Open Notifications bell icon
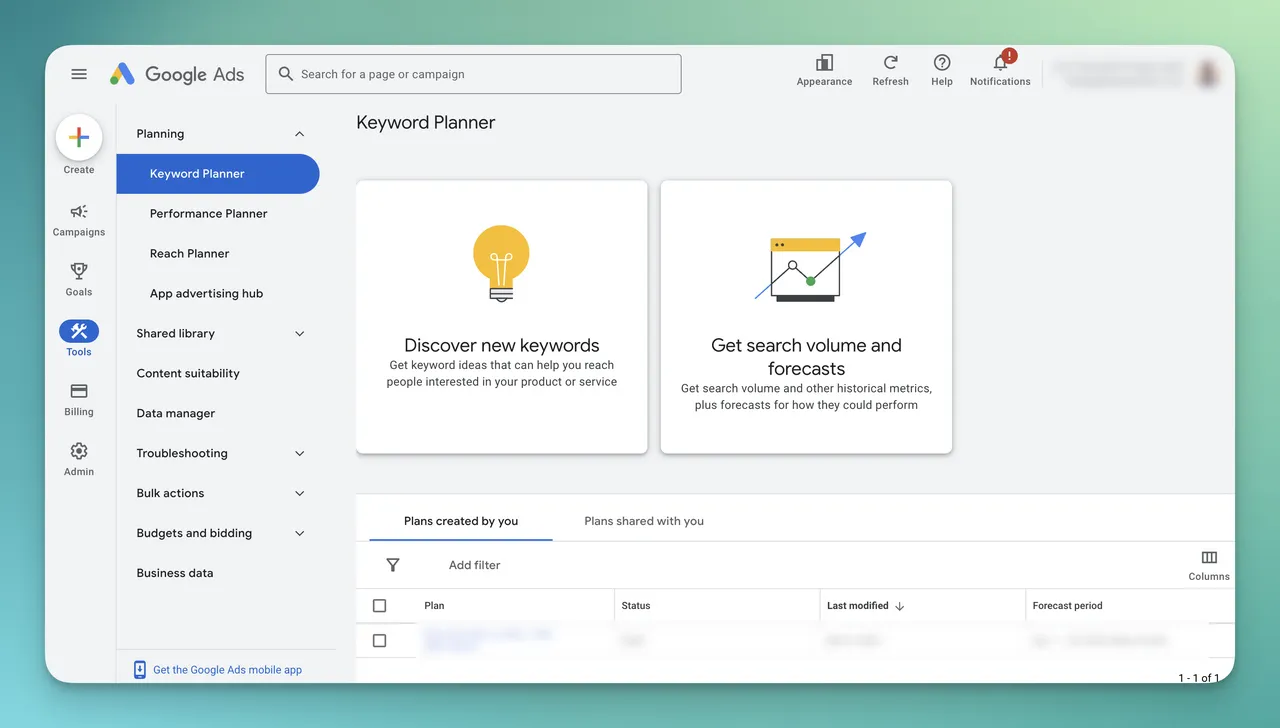 pyautogui.click(x=1000, y=63)
